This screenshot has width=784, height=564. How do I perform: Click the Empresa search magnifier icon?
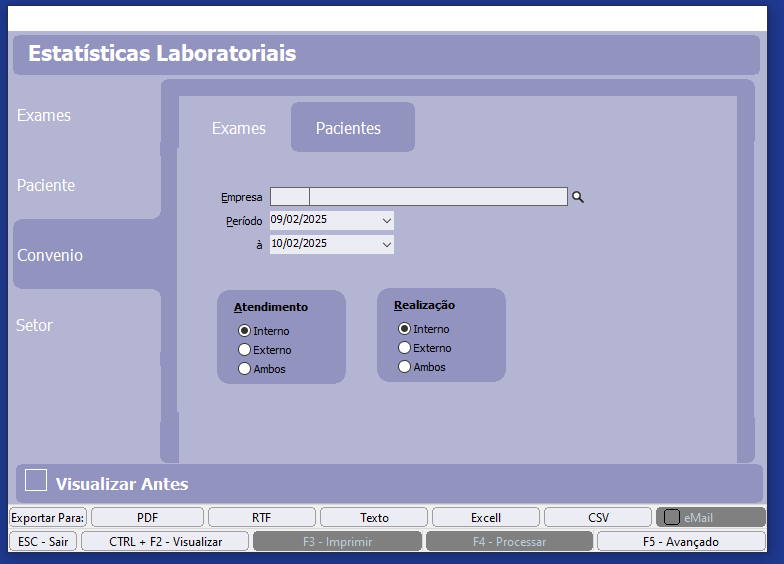577,198
